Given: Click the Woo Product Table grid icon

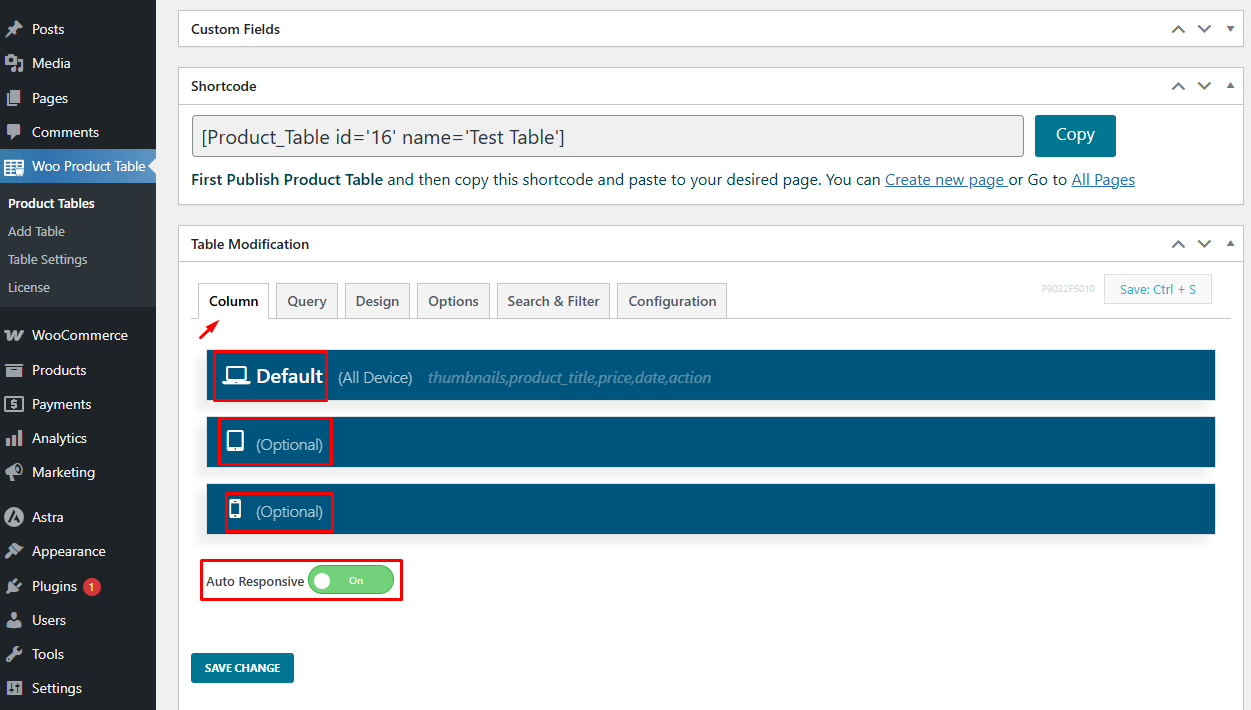Looking at the screenshot, I should [14, 166].
